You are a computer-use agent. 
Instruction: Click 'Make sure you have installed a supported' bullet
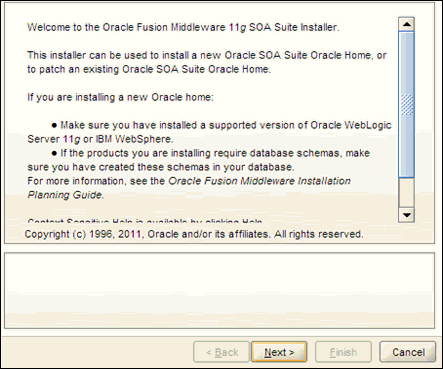coord(221,125)
